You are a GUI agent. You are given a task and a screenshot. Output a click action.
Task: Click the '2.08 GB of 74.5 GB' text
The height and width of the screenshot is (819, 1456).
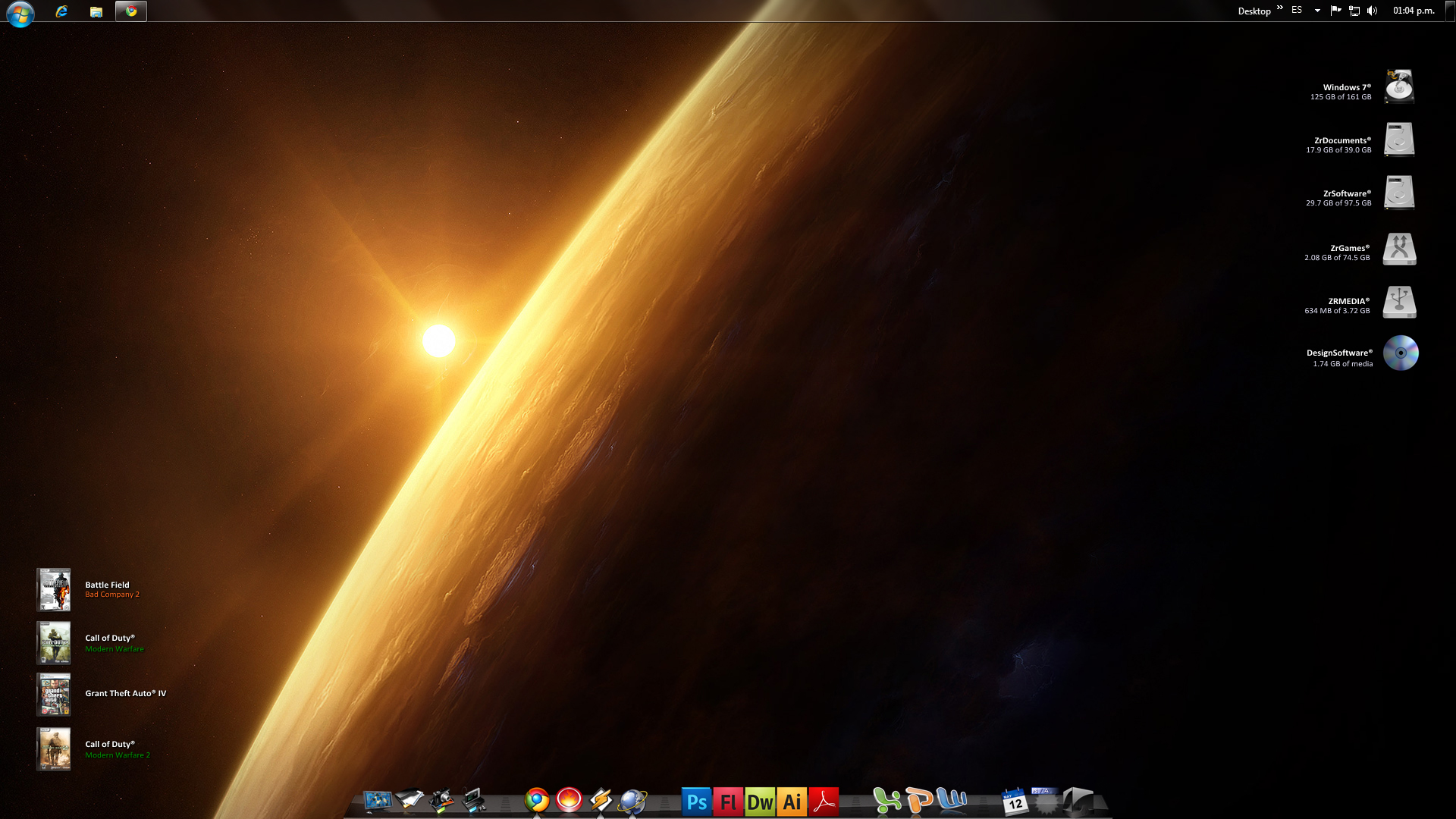[1337, 258]
